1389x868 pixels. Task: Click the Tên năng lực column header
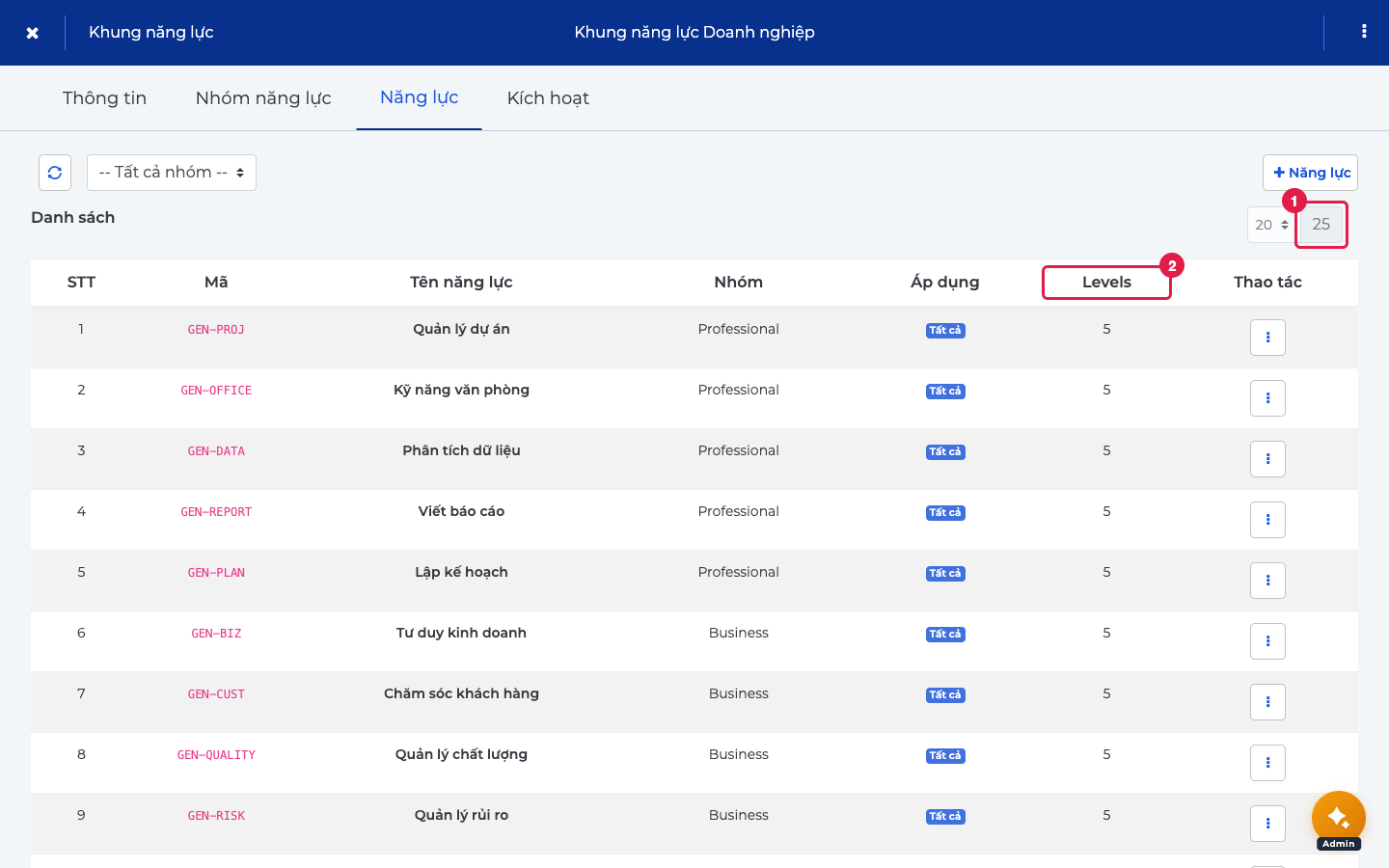[461, 283]
